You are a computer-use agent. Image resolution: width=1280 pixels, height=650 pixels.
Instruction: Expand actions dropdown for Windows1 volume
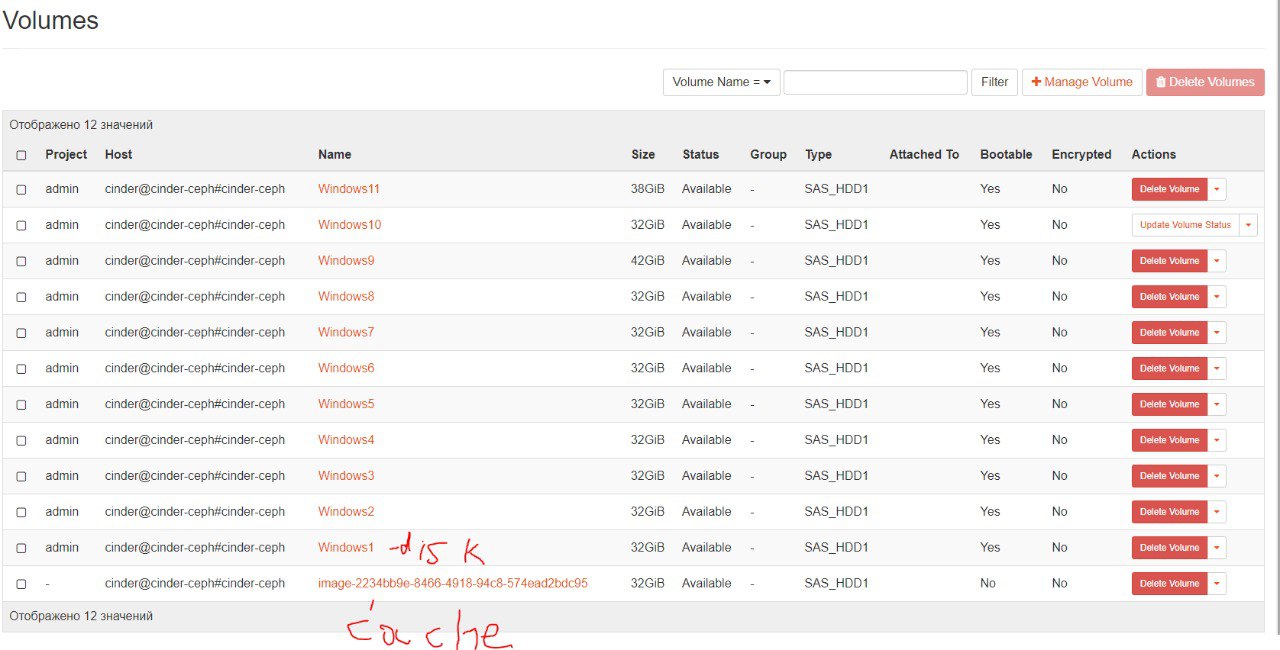coord(1217,548)
